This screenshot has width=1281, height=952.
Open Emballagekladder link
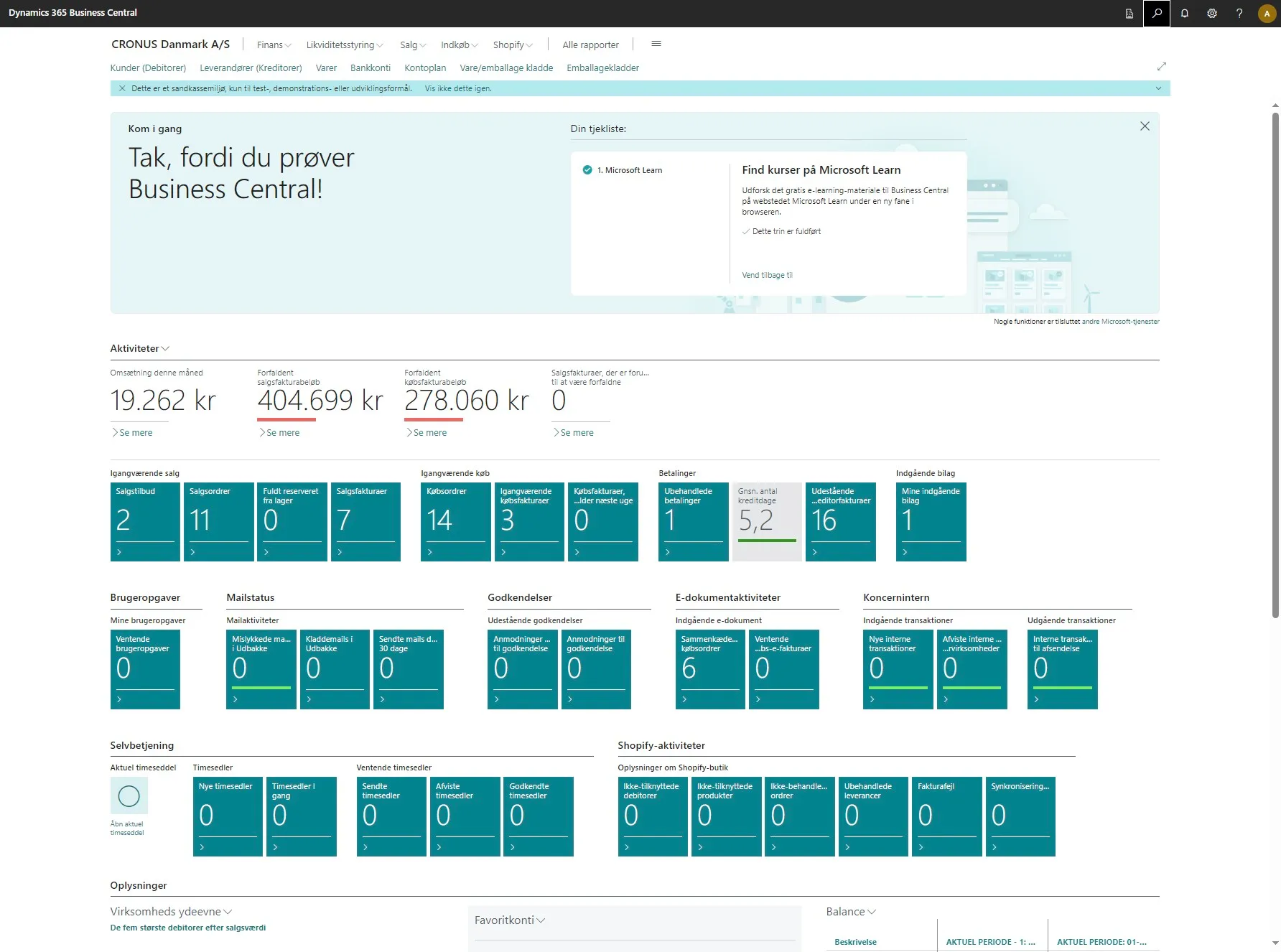[602, 67]
